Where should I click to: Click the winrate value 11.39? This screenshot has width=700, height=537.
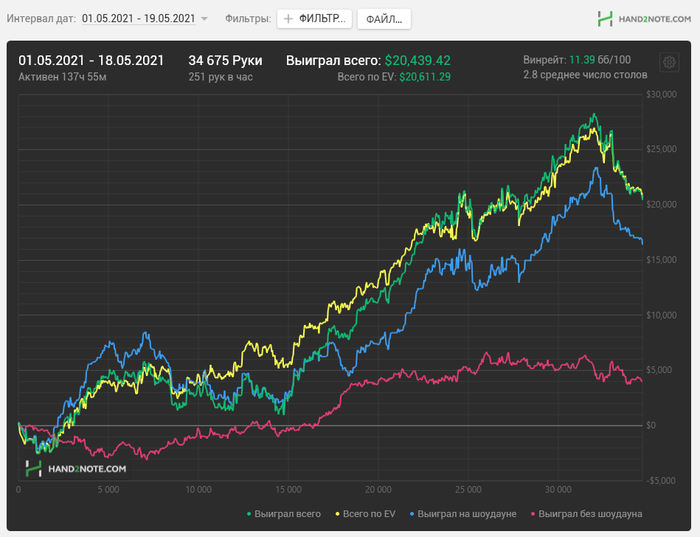(582, 60)
